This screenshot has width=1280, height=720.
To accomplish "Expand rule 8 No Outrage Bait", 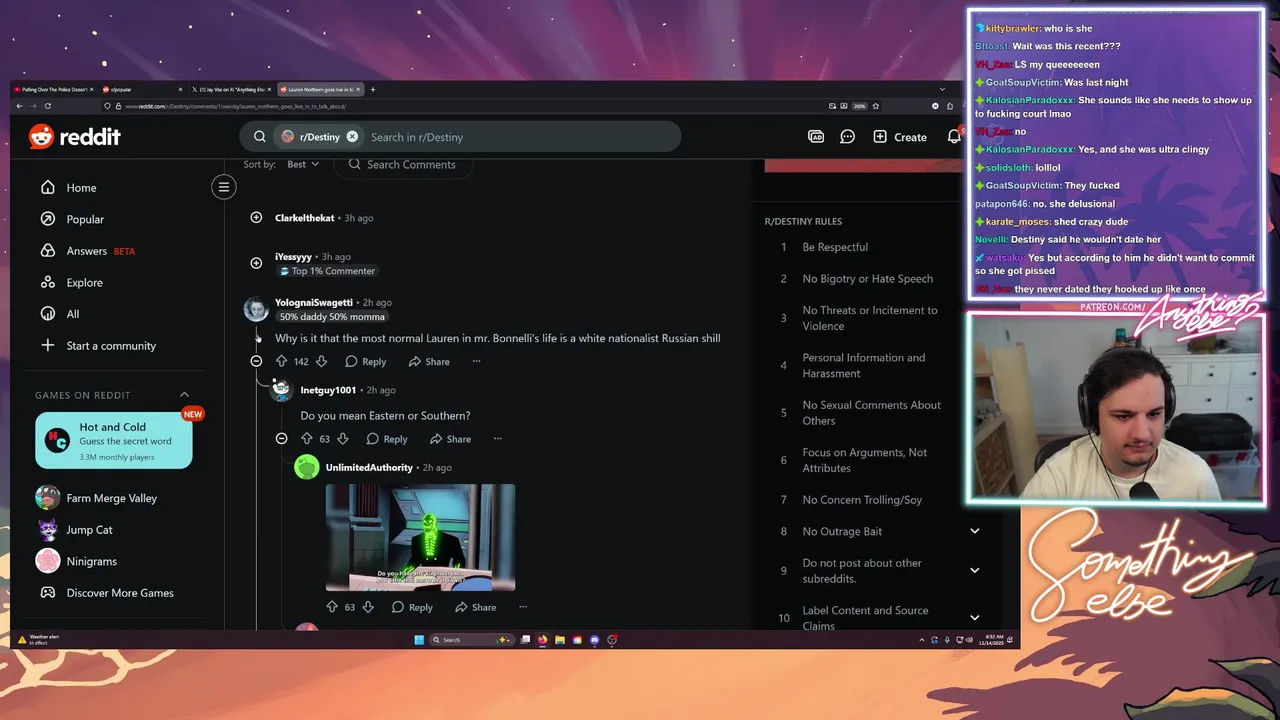I will (x=975, y=531).
